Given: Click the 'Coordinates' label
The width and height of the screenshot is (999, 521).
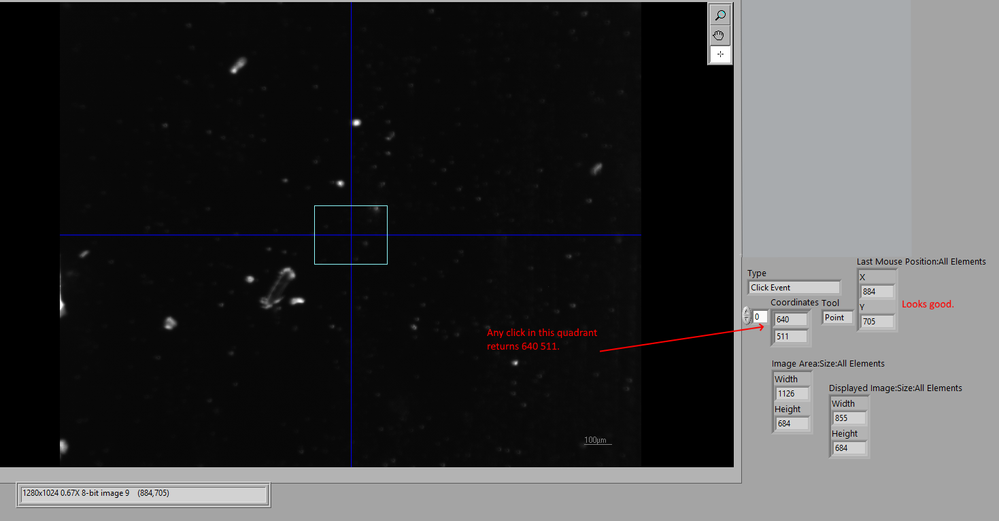Looking at the screenshot, I should pos(794,303).
